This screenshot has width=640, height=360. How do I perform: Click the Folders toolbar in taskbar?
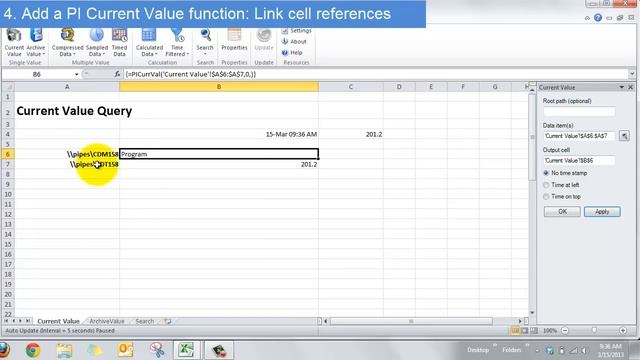click(511, 350)
